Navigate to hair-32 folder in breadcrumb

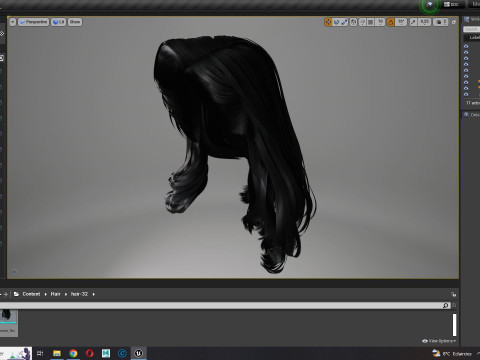click(x=79, y=294)
